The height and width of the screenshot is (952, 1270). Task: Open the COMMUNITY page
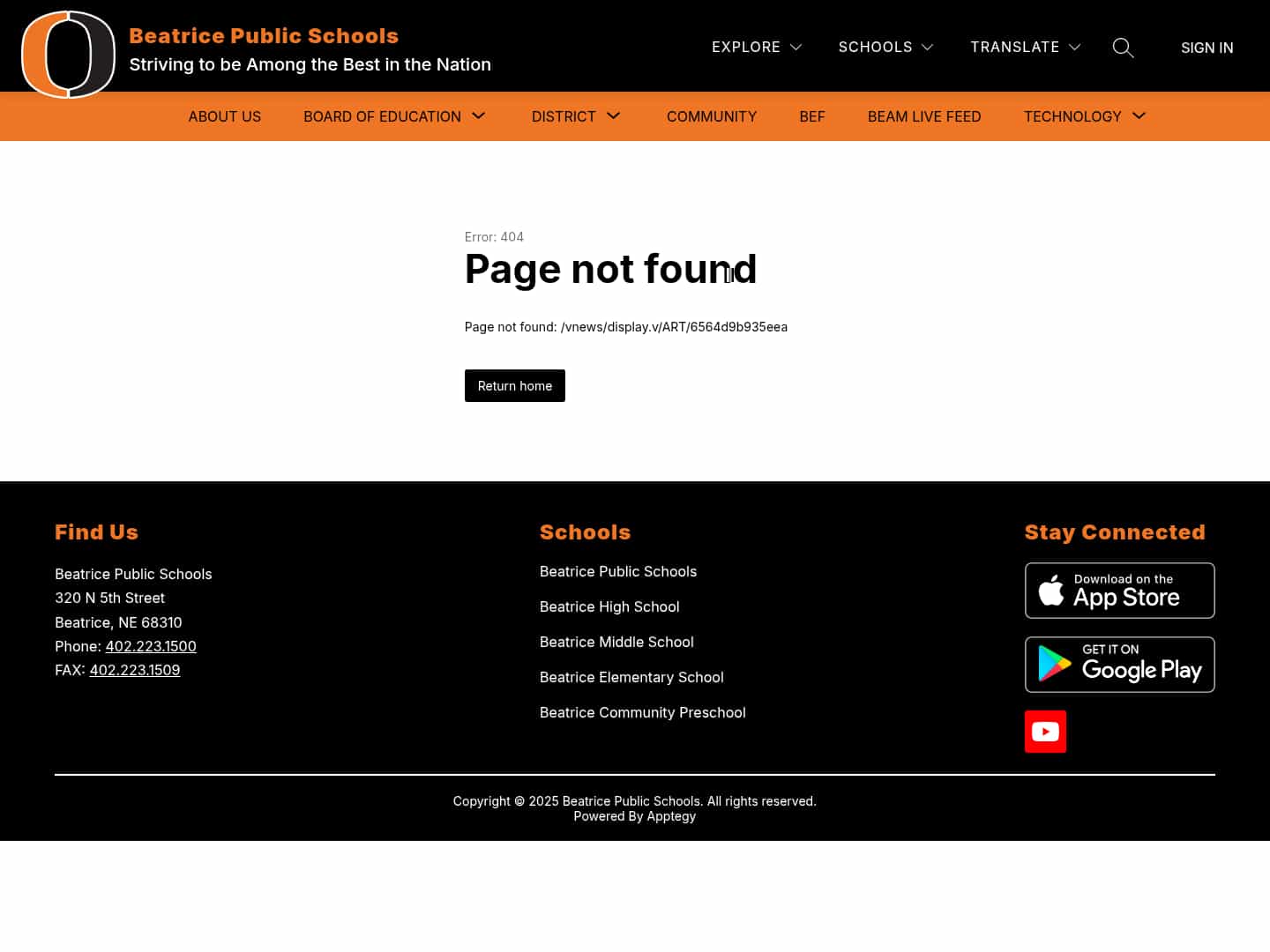click(x=712, y=116)
